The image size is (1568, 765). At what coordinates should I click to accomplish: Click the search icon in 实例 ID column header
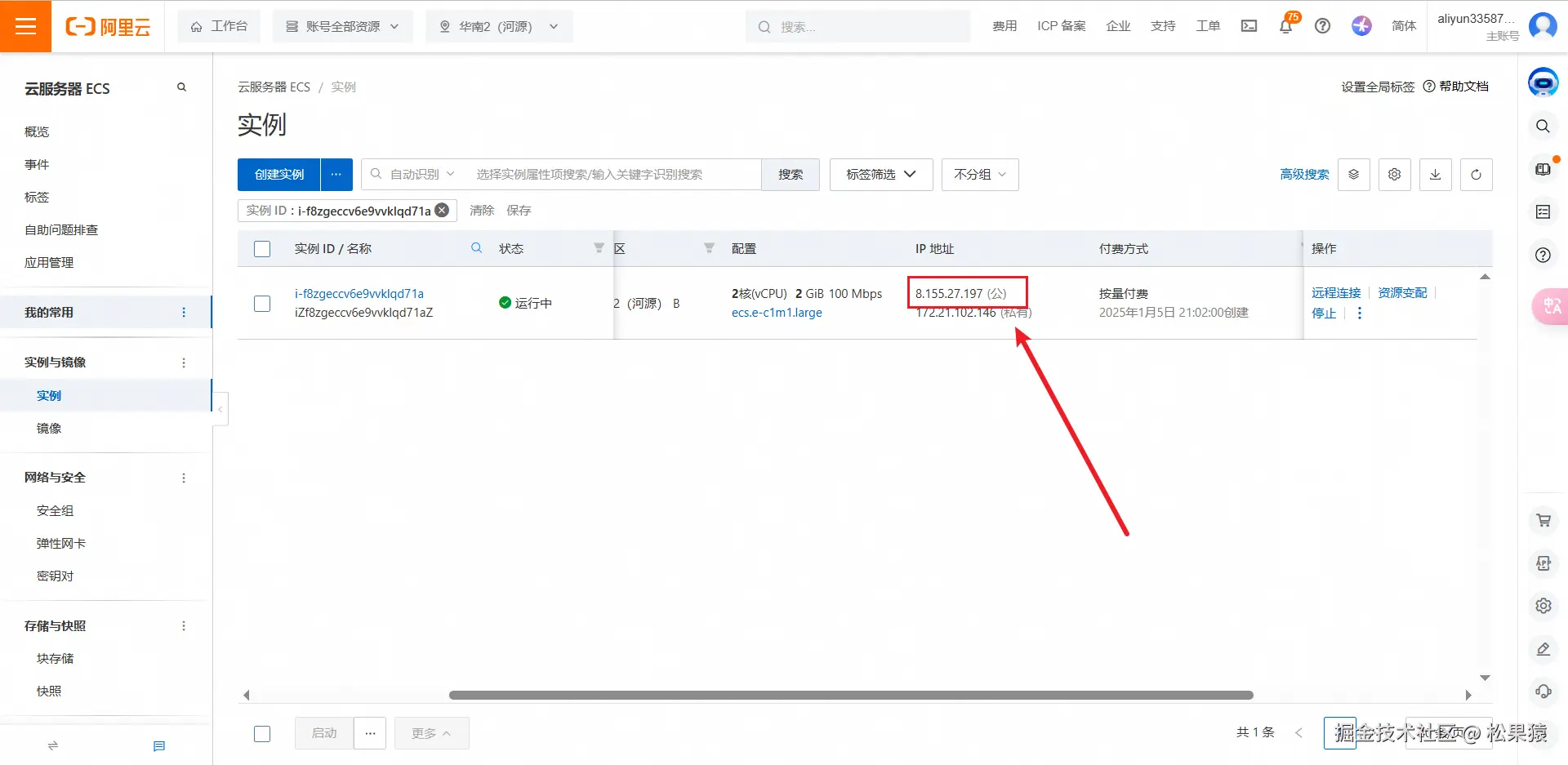(x=476, y=248)
